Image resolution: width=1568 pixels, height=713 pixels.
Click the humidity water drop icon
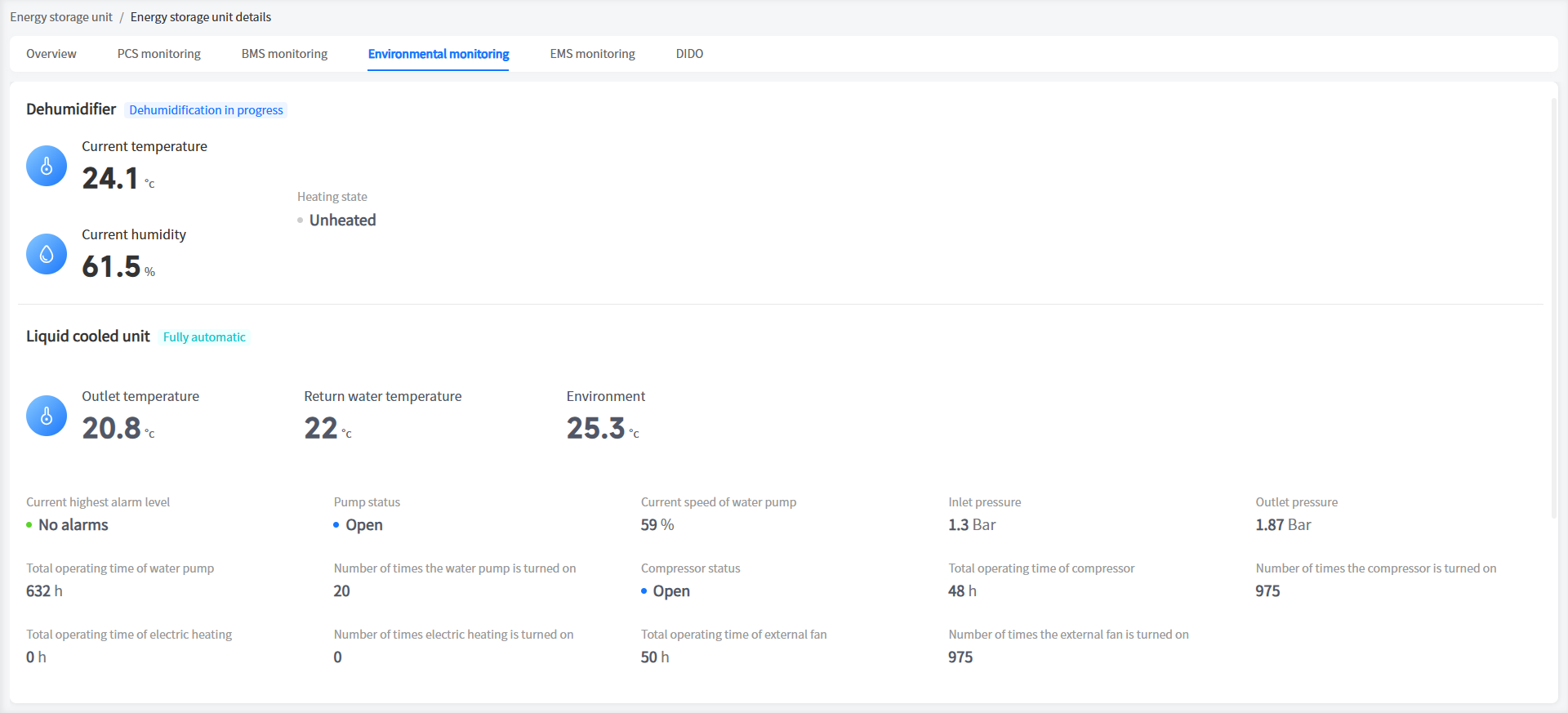point(47,254)
